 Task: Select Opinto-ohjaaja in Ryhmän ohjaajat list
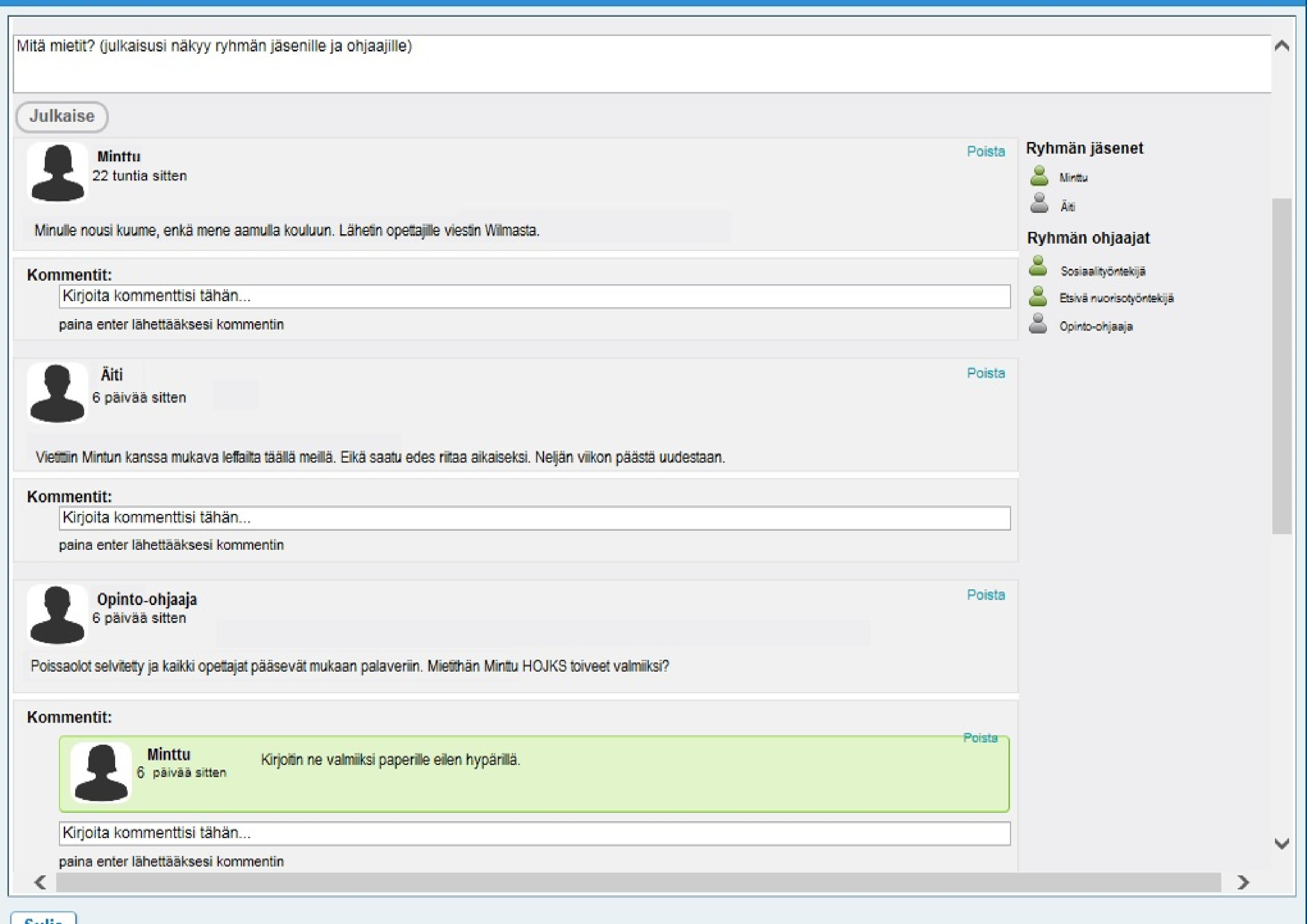(1096, 327)
